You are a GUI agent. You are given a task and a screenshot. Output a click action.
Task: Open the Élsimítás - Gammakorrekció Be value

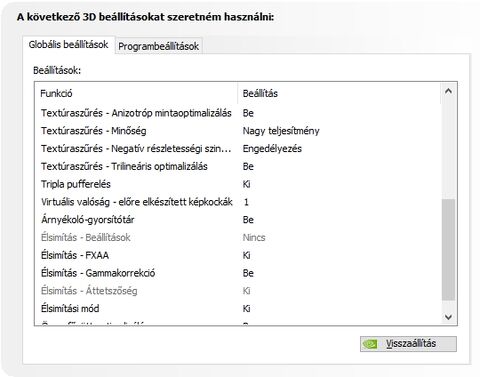(x=248, y=273)
